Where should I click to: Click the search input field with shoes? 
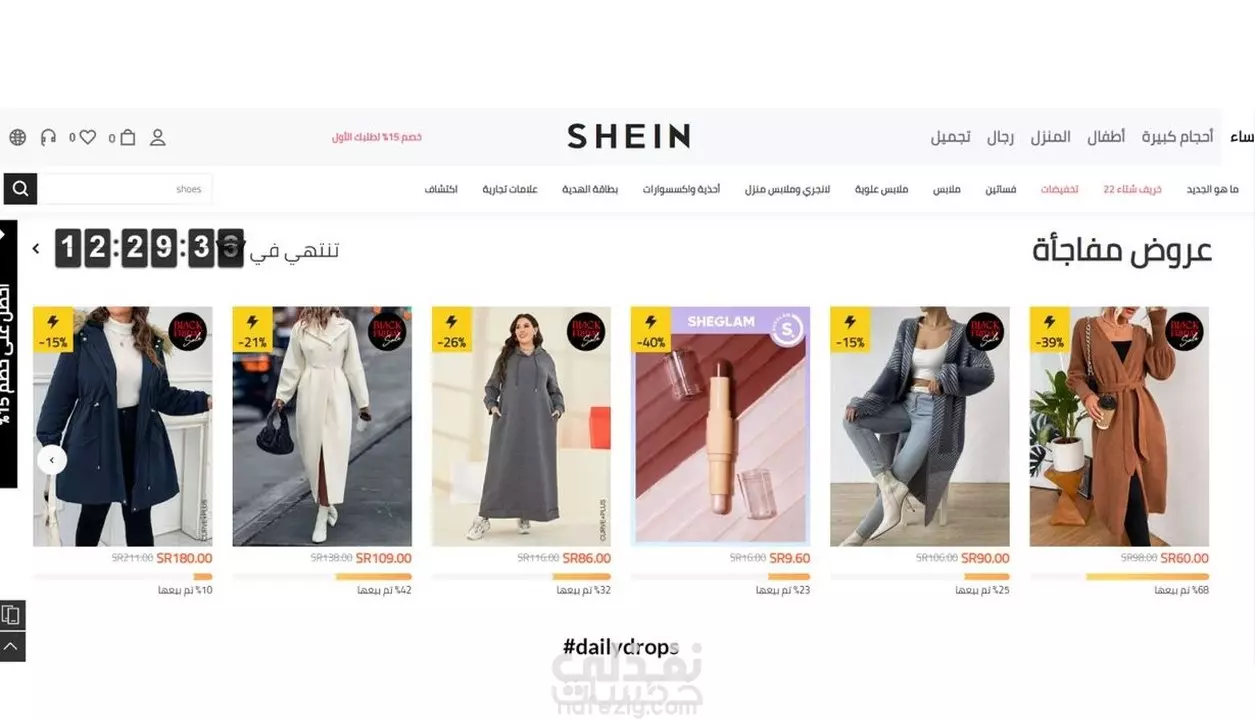pyautogui.click(x=126, y=189)
